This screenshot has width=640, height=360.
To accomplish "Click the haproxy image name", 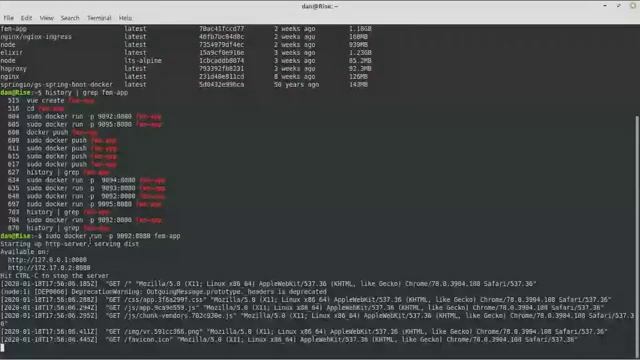I will click(x=13, y=69).
